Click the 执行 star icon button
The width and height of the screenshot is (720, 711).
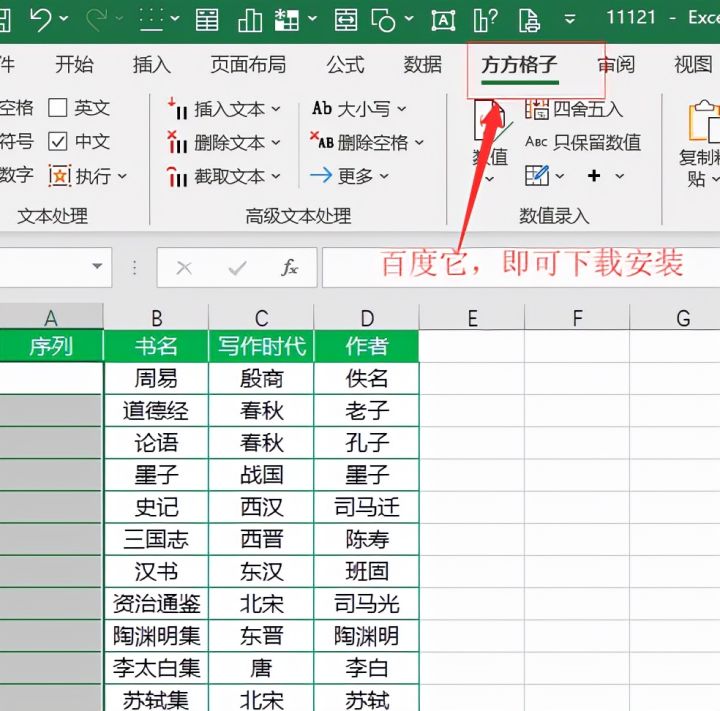(60, 175)
